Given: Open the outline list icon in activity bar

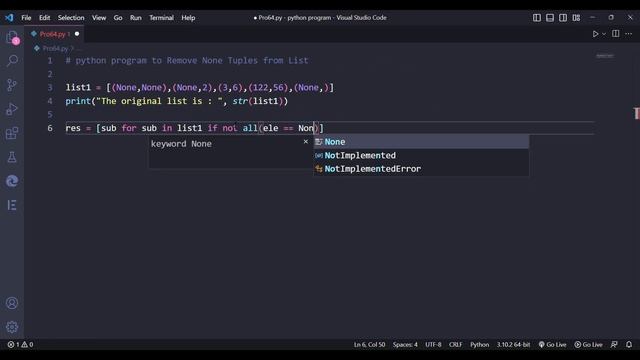Looking at the screenshot, I should [x=12, y=205].
